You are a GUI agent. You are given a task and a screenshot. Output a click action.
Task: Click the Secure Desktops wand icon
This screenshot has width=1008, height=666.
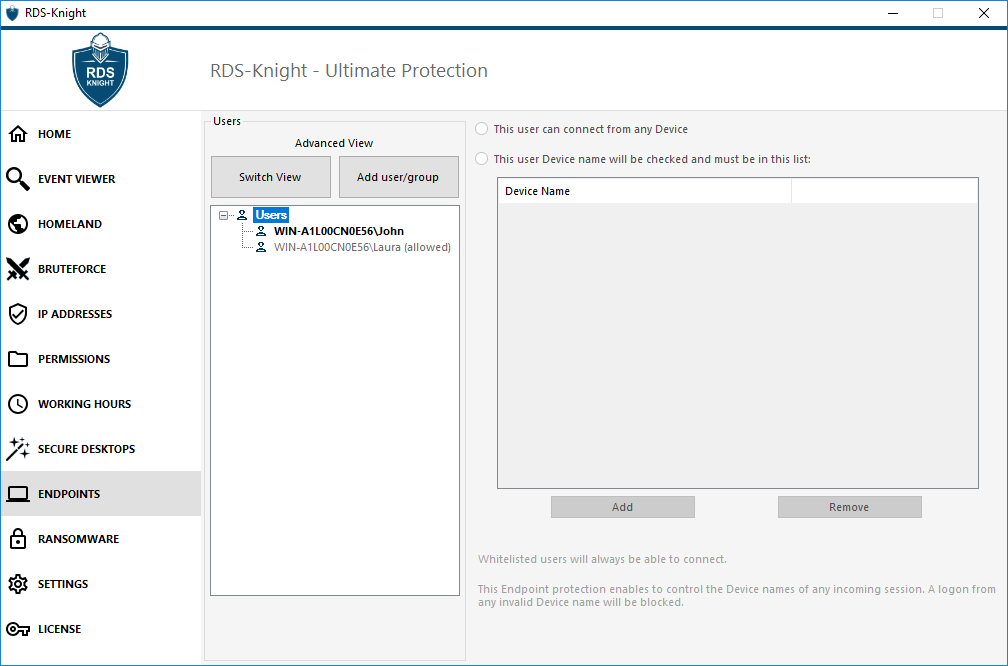[x=18, y=449]
